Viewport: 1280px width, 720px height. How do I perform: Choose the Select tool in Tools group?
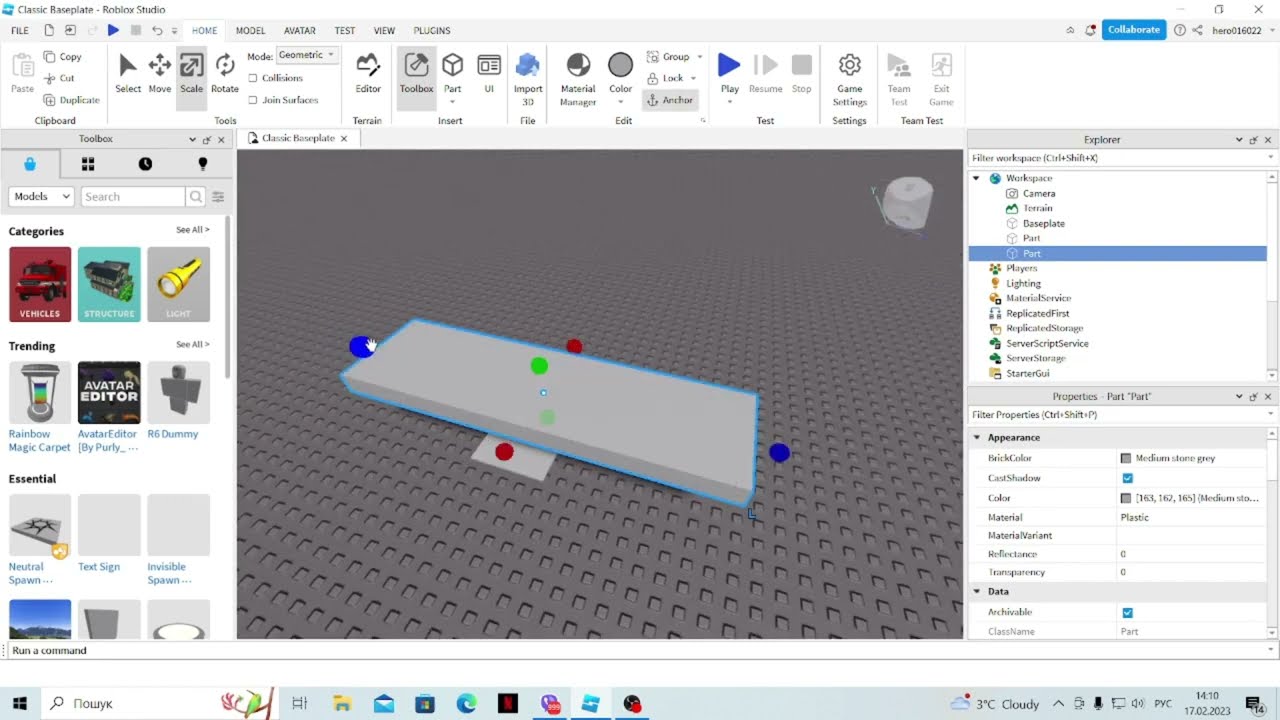[128, 75]
